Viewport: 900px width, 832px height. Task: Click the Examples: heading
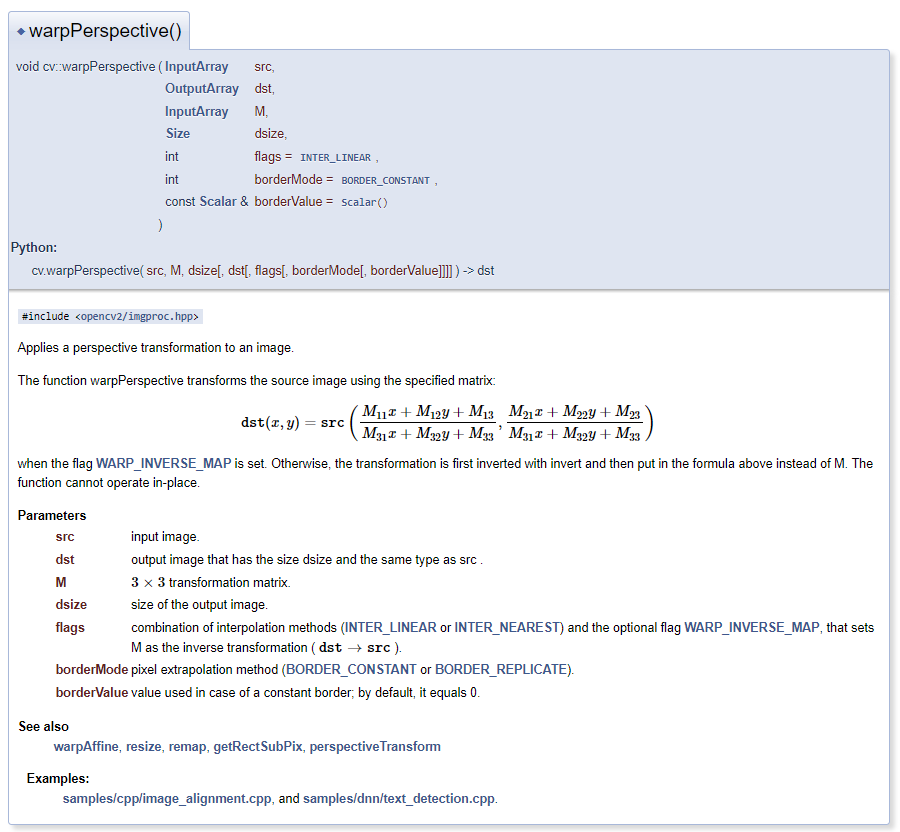58,778
